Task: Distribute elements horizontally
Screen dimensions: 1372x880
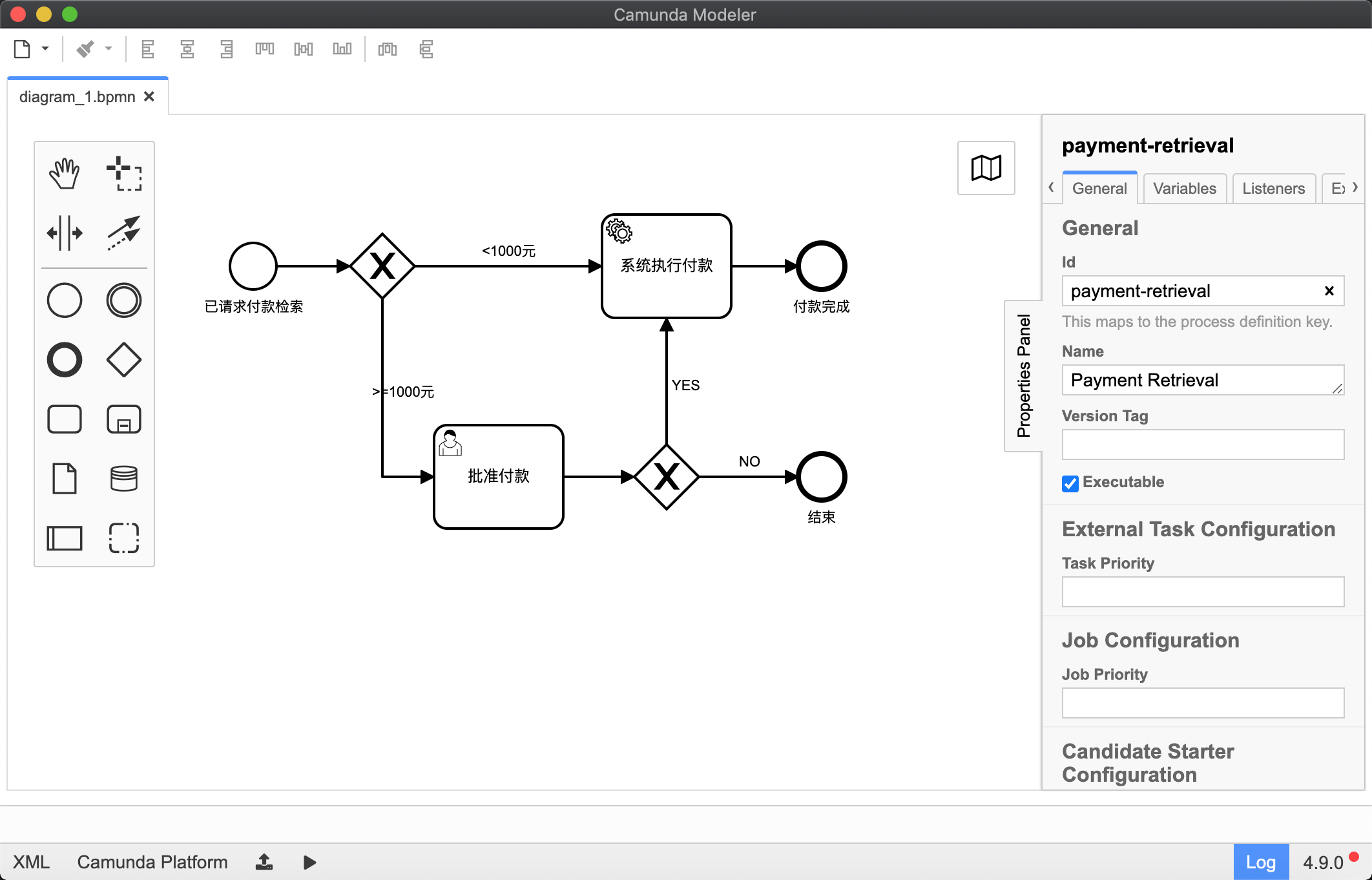Action: click(388, 49)
